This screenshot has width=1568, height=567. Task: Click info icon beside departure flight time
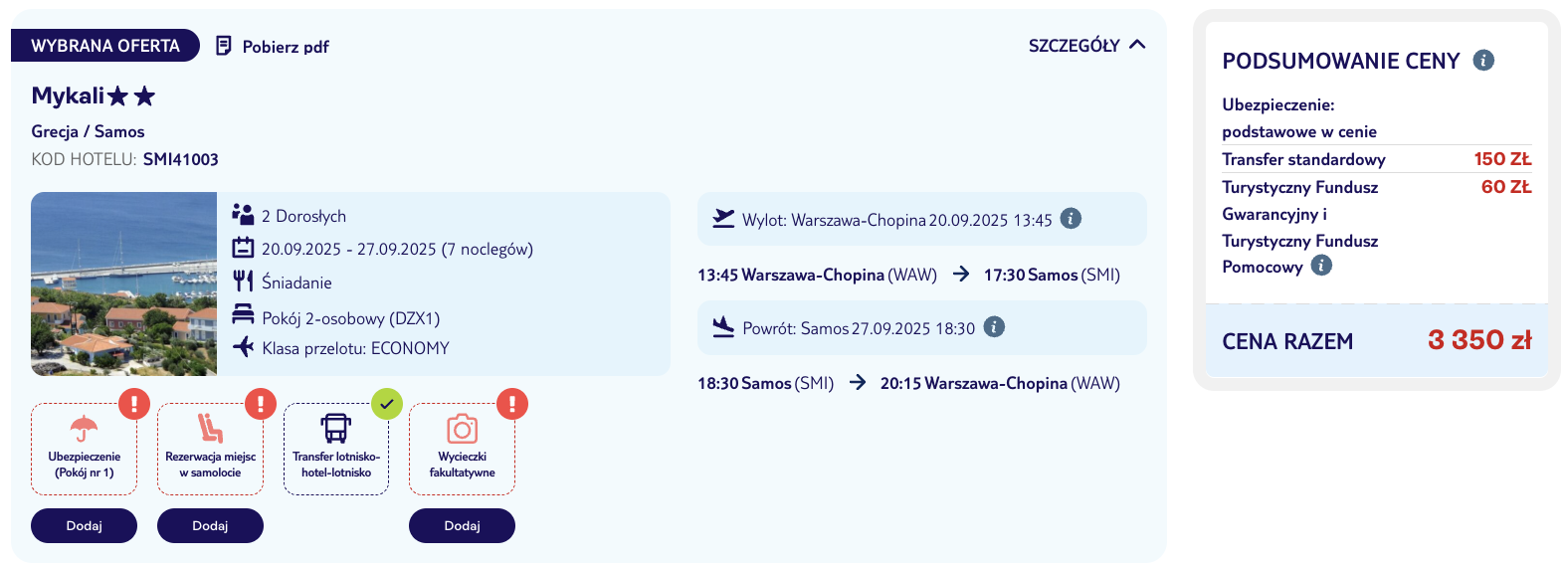point(1071,219)
